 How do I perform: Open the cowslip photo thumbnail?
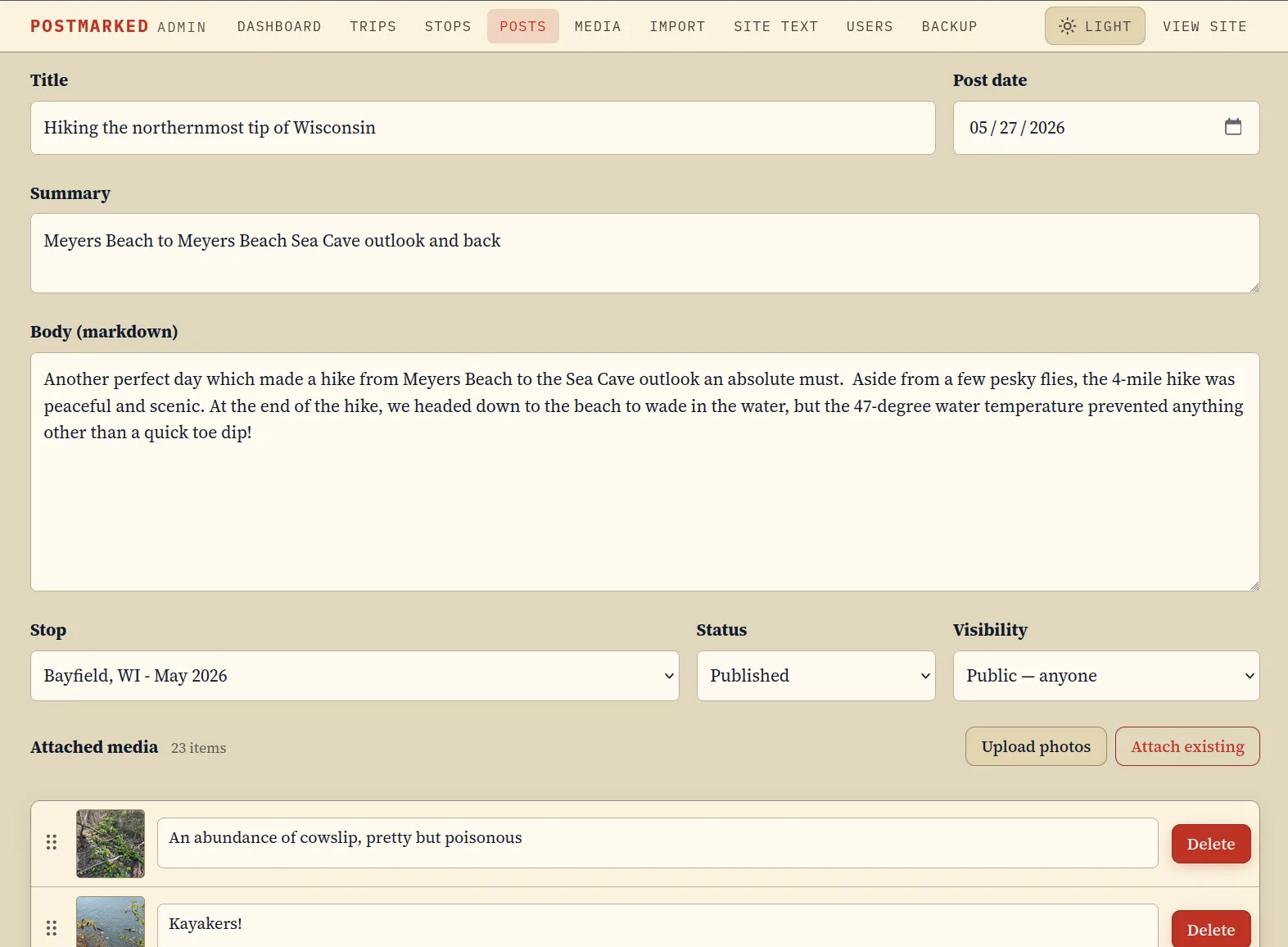point(111,844)
